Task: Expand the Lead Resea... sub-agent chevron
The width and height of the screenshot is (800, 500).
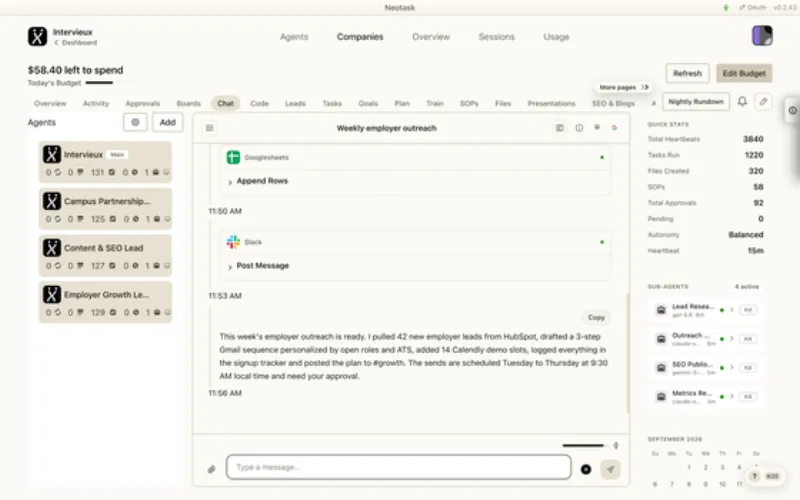Action: 732,310
